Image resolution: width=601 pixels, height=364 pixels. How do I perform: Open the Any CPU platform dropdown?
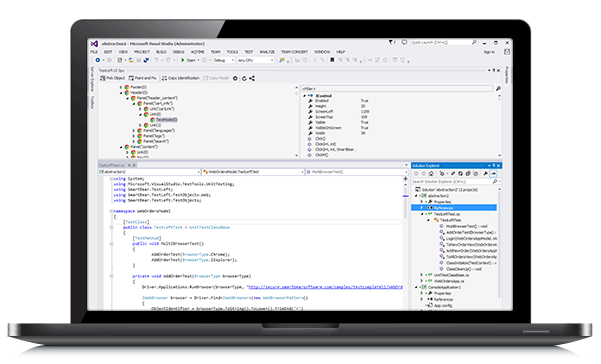click(x=256, y=60)
